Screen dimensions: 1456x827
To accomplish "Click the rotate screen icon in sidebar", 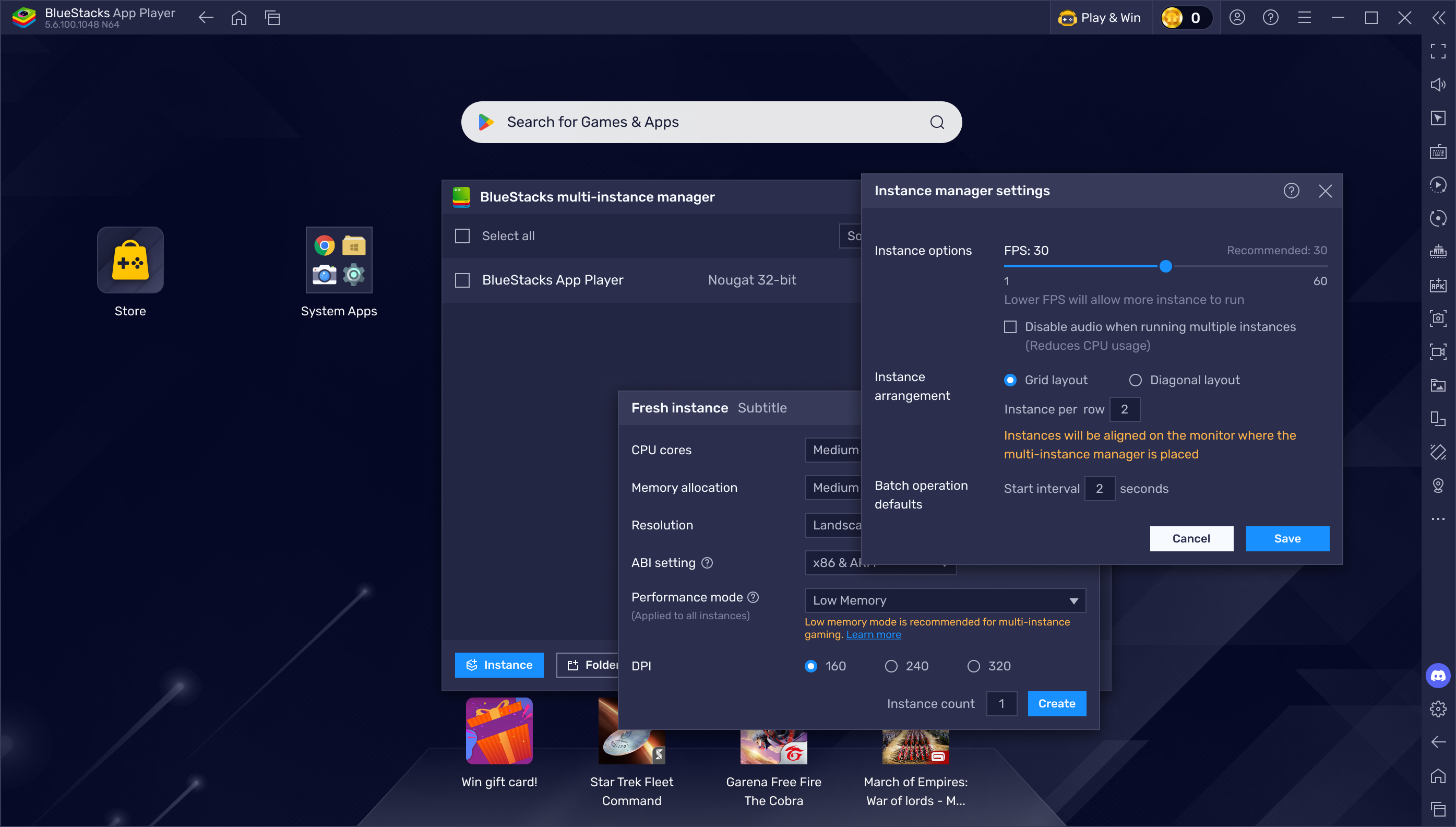I will tap(1438, 452).
